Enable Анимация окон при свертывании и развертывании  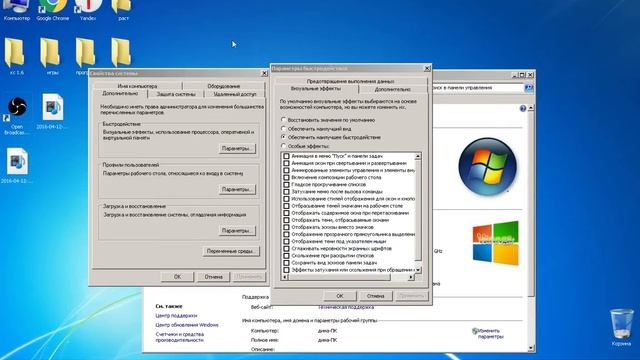tap(287, 163)
